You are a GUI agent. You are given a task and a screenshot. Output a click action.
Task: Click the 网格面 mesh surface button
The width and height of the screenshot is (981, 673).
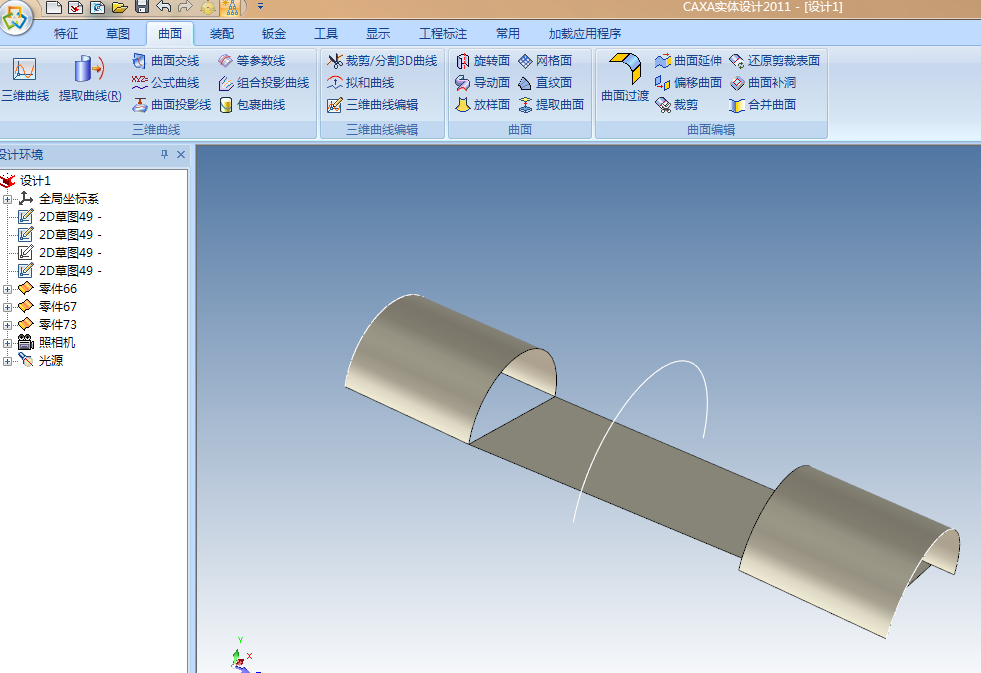tap(545, 61)
